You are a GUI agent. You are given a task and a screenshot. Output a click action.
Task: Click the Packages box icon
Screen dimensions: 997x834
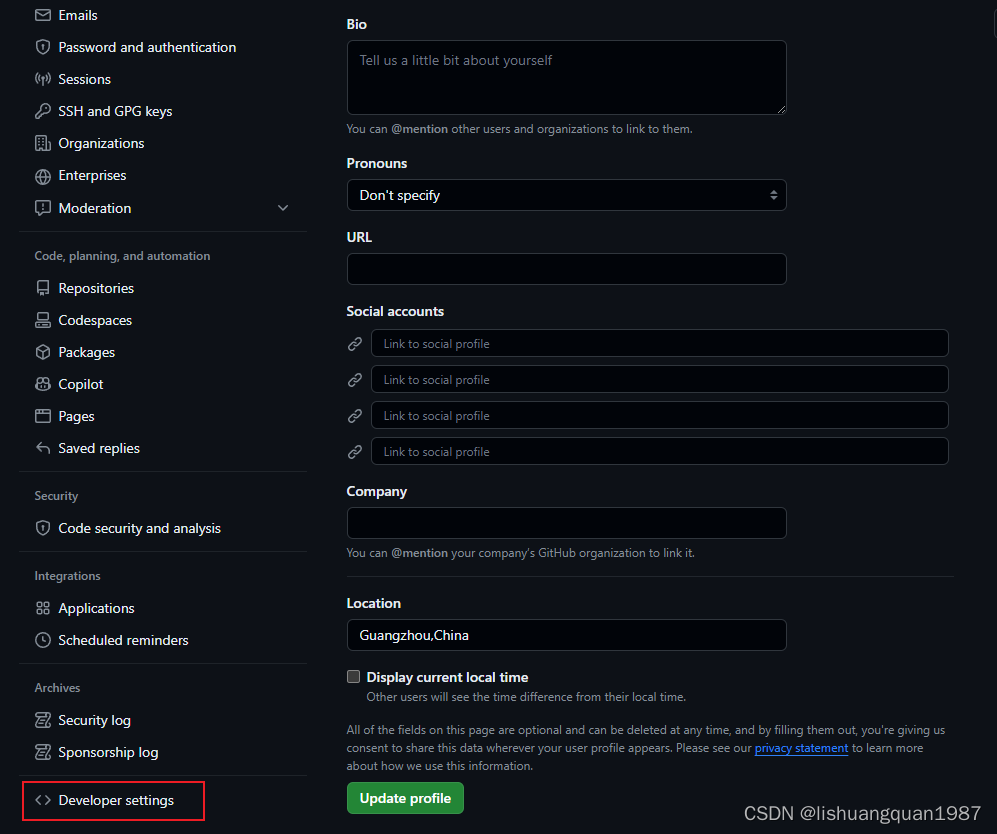point(43,352)
